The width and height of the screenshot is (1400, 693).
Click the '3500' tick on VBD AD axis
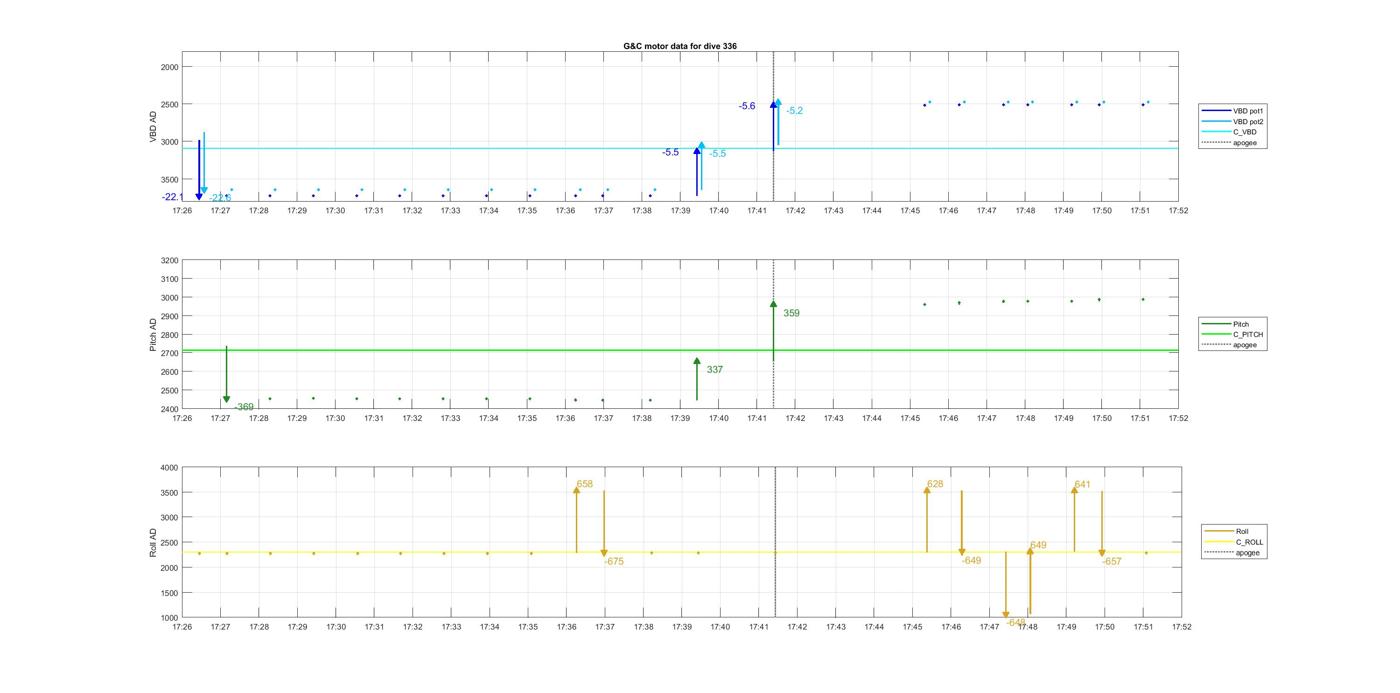pyautogui.click(x=169, y=180)
